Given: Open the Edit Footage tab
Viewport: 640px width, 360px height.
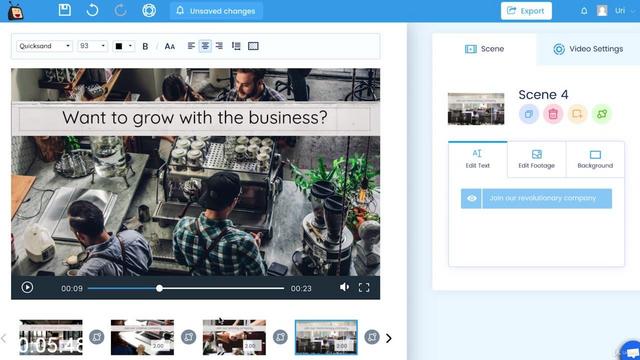Looking at the screenshot, I should tap(536, 159).
